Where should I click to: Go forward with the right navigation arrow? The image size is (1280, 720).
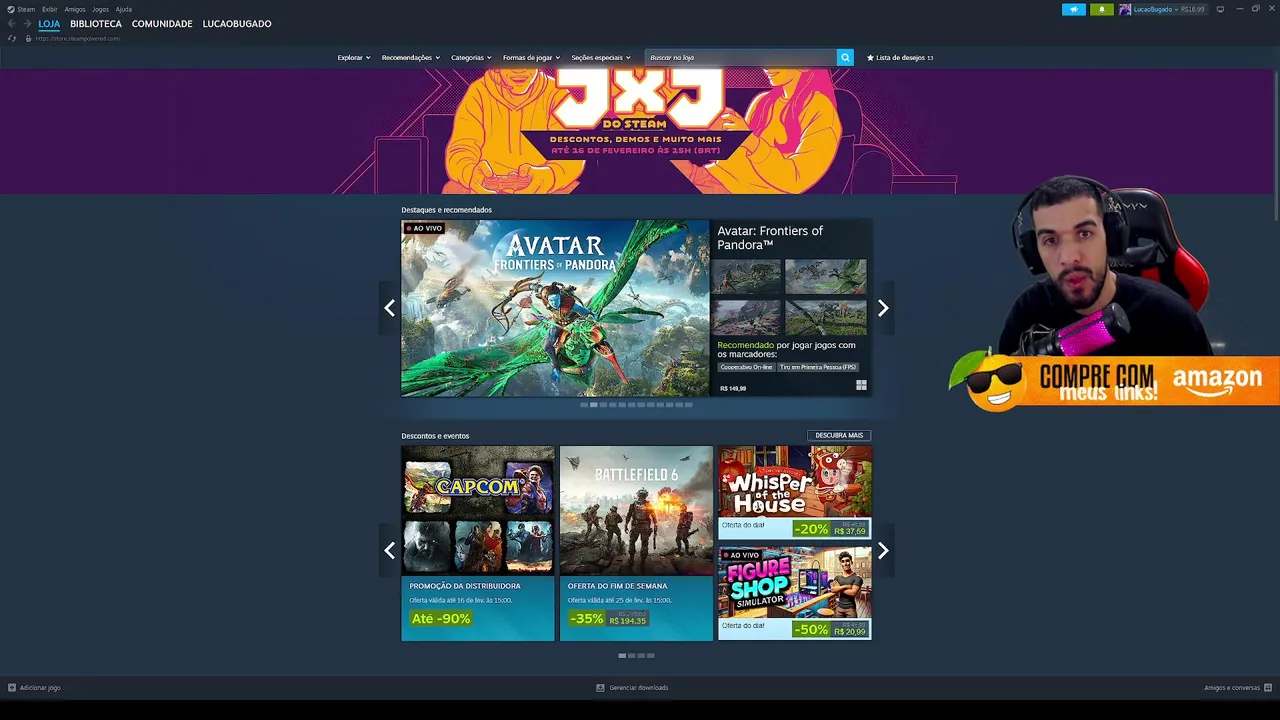tap(26, 24)
